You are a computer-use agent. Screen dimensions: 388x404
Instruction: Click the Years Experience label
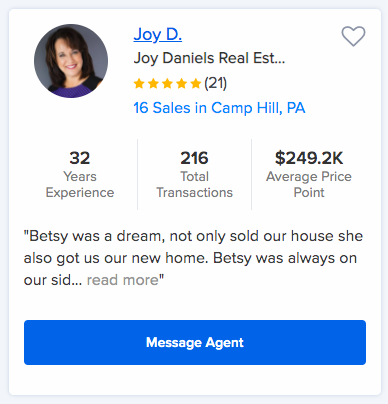pyautogui.click(x=80, y=184)
